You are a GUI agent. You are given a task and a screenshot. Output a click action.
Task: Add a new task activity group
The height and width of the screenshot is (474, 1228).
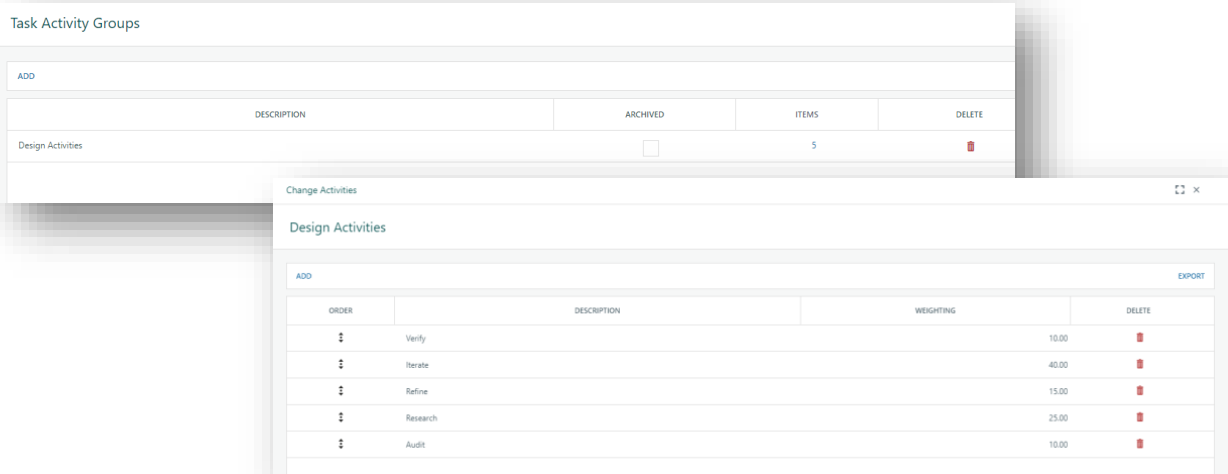click(26, 76)
